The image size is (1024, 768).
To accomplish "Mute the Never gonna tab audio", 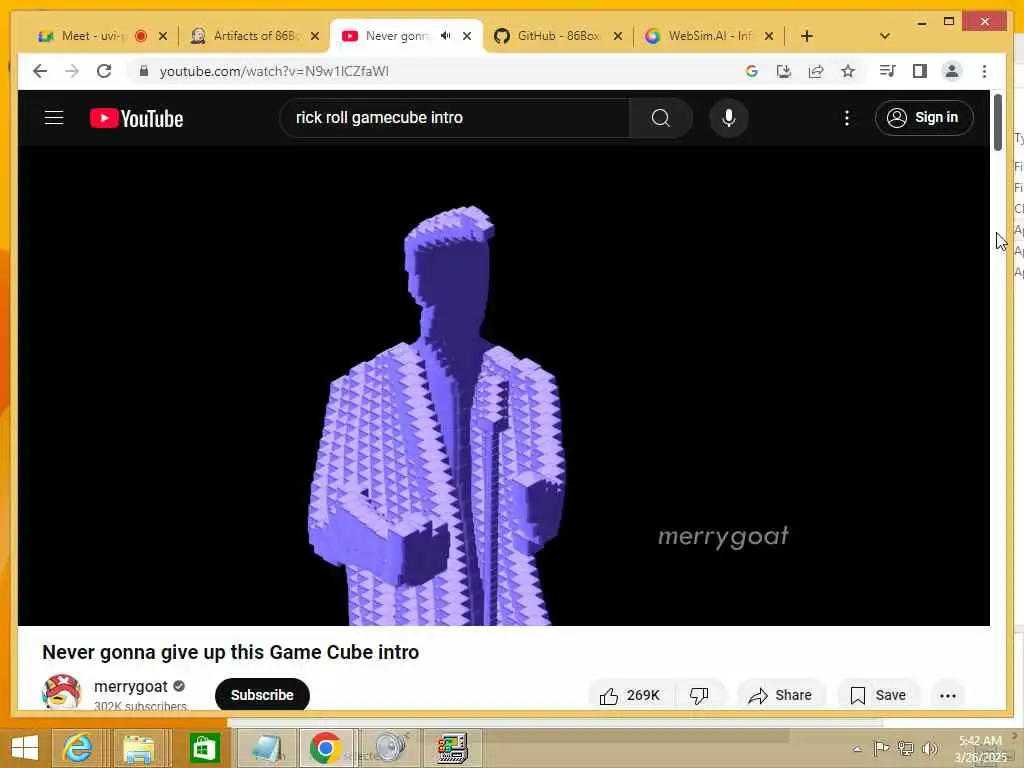I will pyautogui.click(x=445, y=36).
